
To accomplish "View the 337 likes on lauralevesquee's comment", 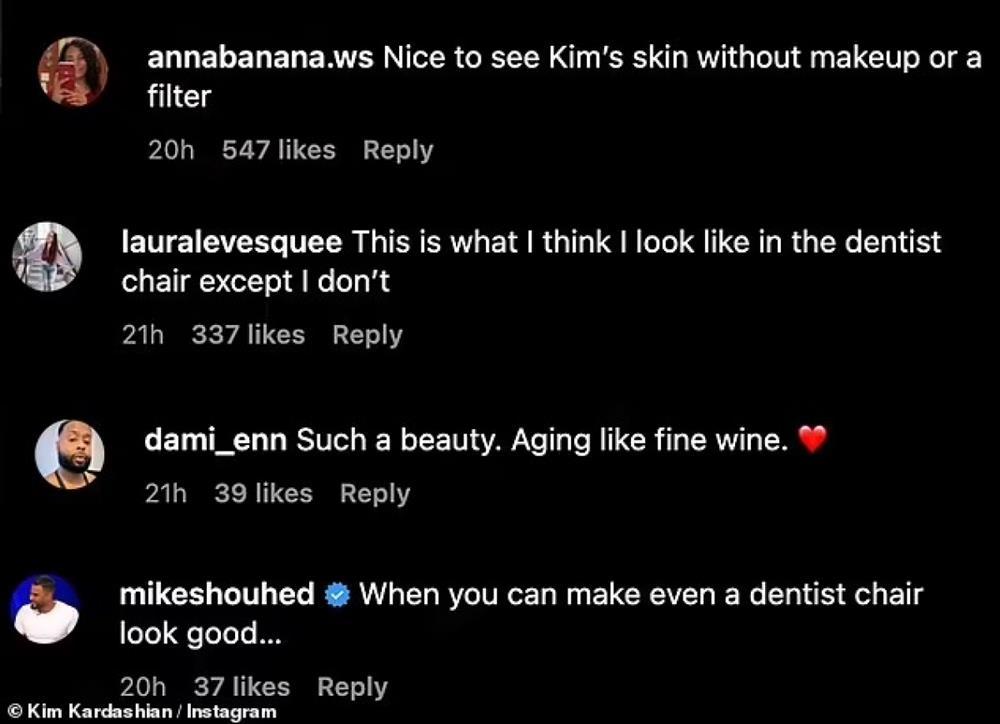I will [247, 335].
